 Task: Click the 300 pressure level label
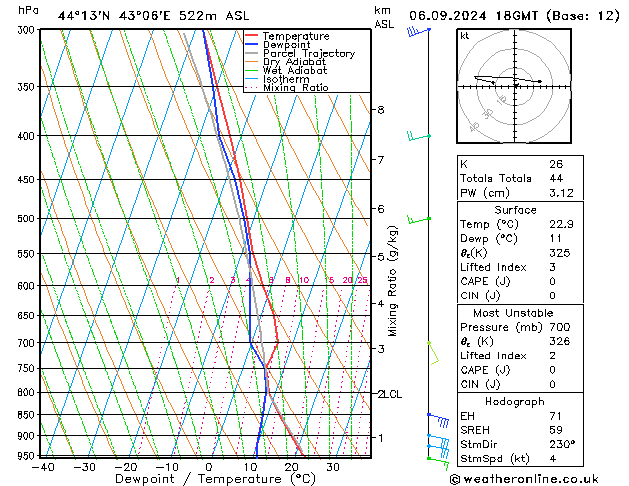[28, 30]
